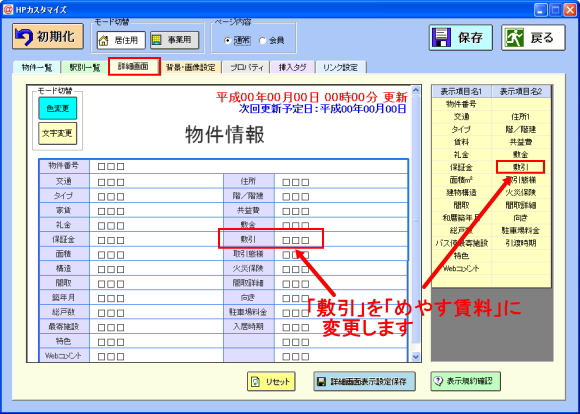Select the 居住用 house icon mode
The height and width of the screenshot is (414, 580).
coord(104,40)
